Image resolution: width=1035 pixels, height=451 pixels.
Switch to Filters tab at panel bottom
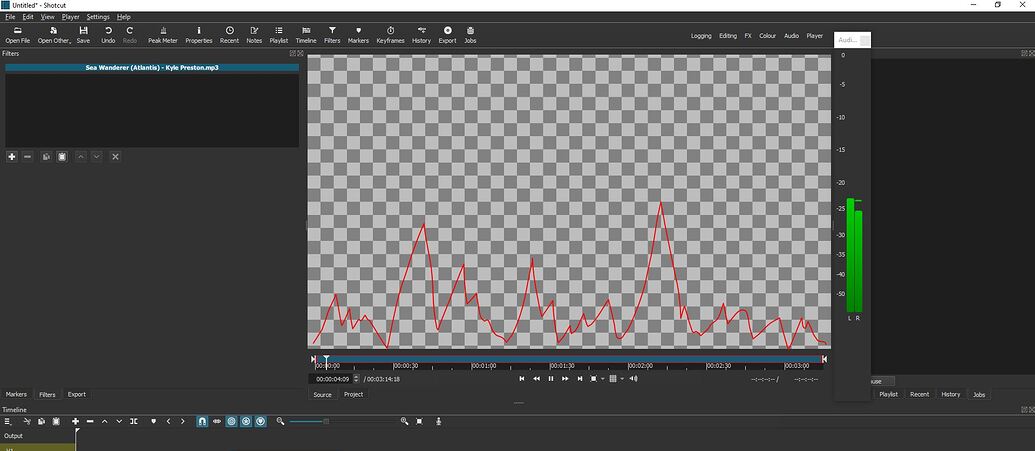click(x=48, y=394)
